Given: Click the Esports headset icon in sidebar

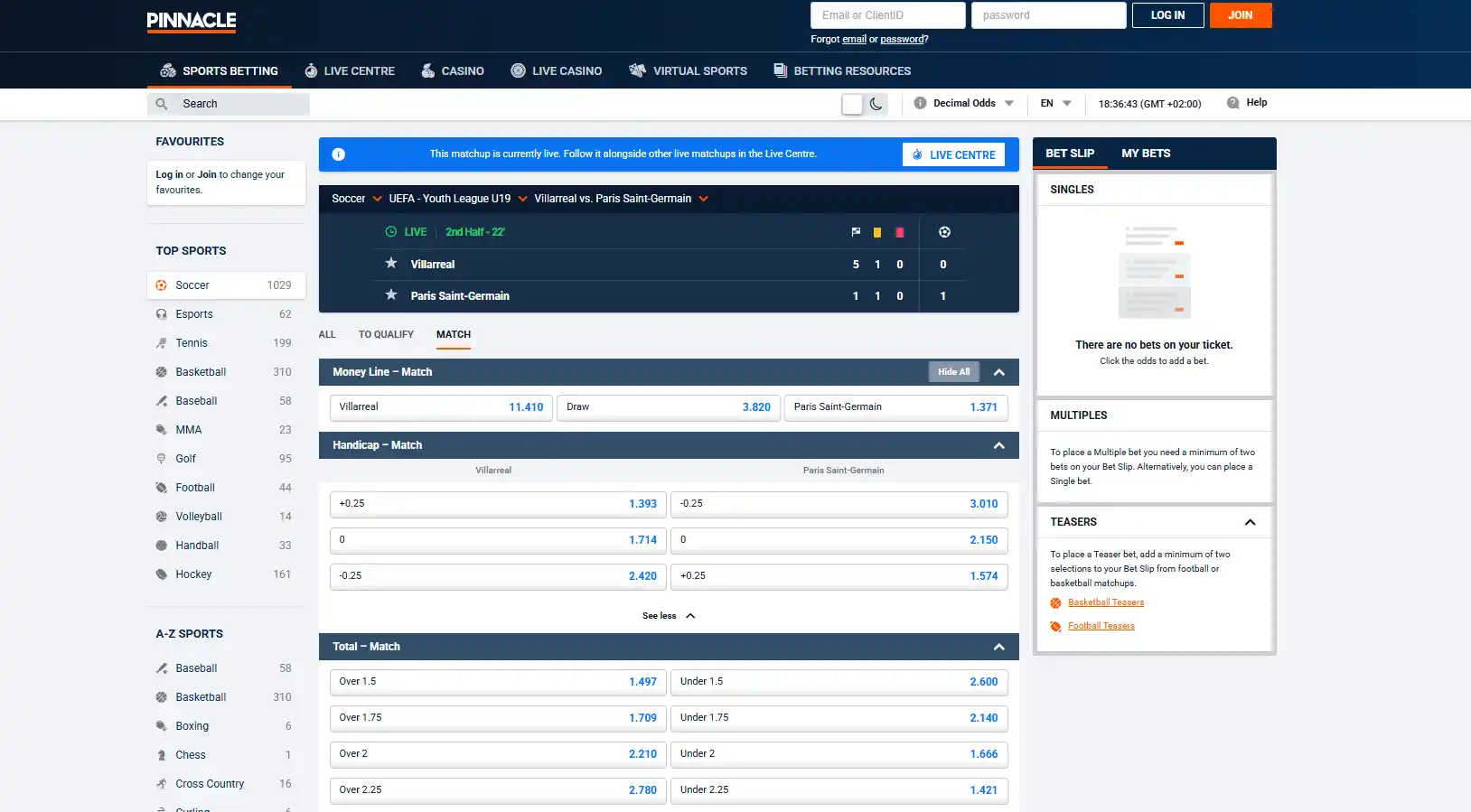Looking at the screenshot, I should pos(162,314).
